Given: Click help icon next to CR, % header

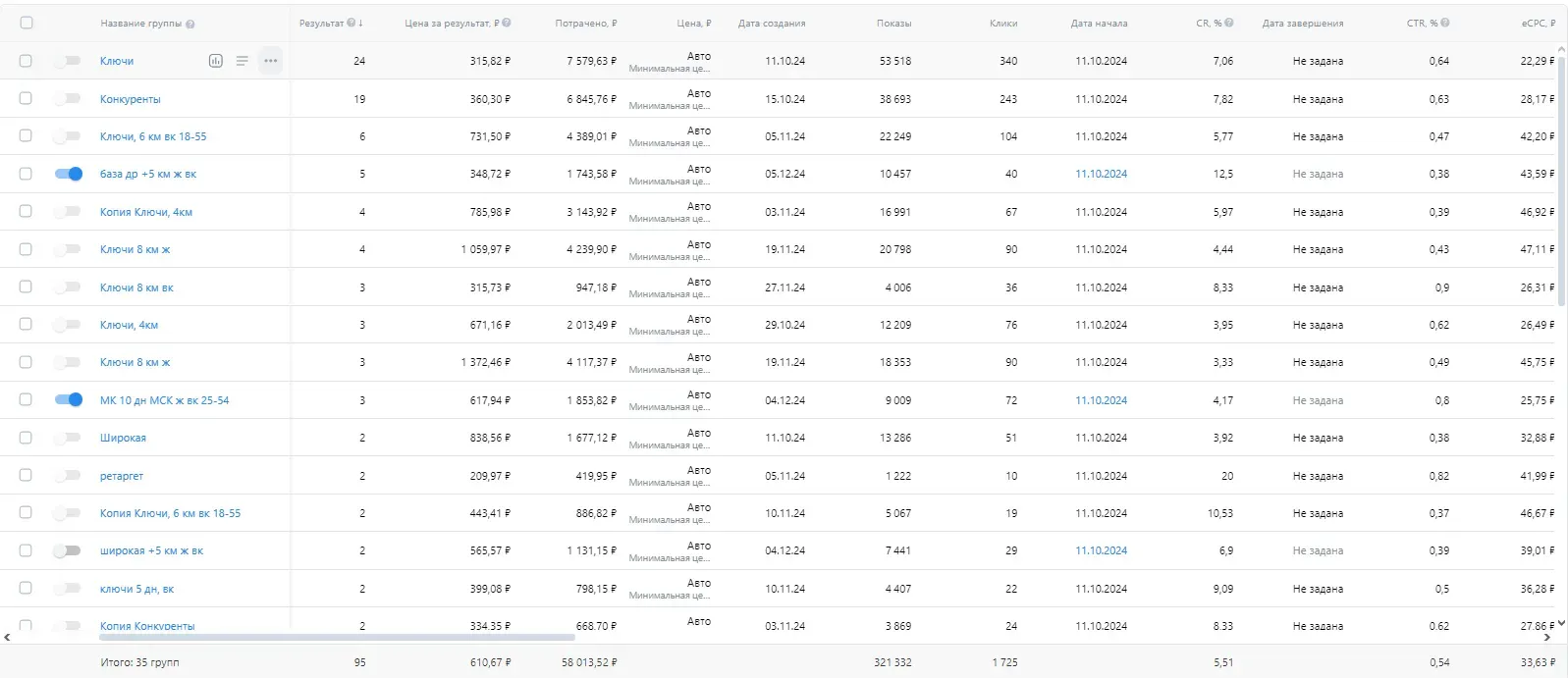Looking at the screenshot, I should pyautogui.click(x=1229, y=23).
